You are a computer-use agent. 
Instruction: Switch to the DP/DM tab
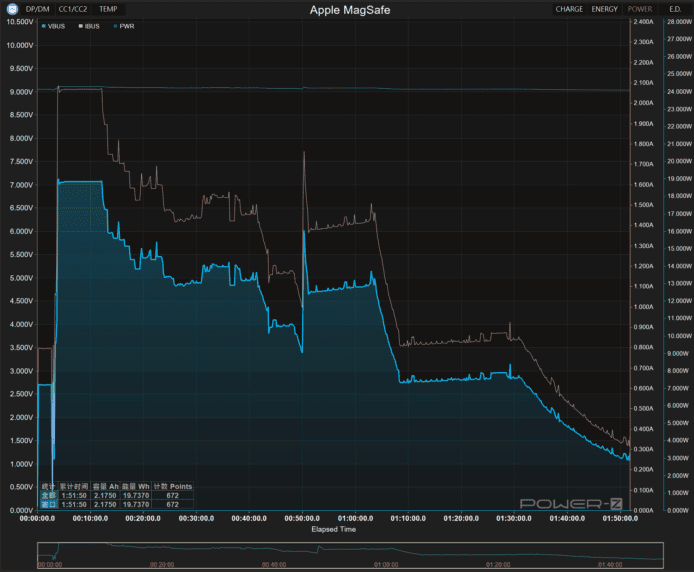[37, 9]
